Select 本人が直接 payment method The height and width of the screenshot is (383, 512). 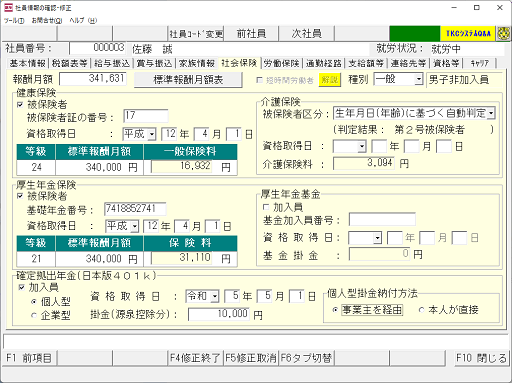421,310
